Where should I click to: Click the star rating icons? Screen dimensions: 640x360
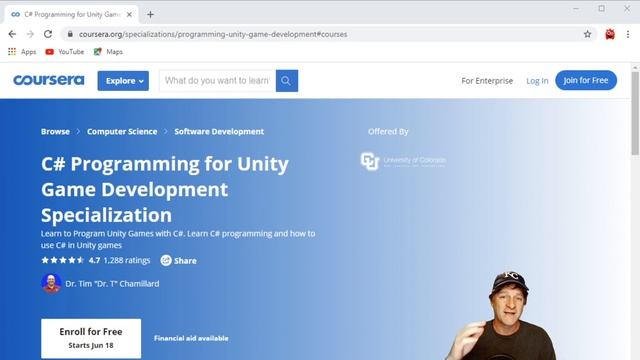click(62, 260)
